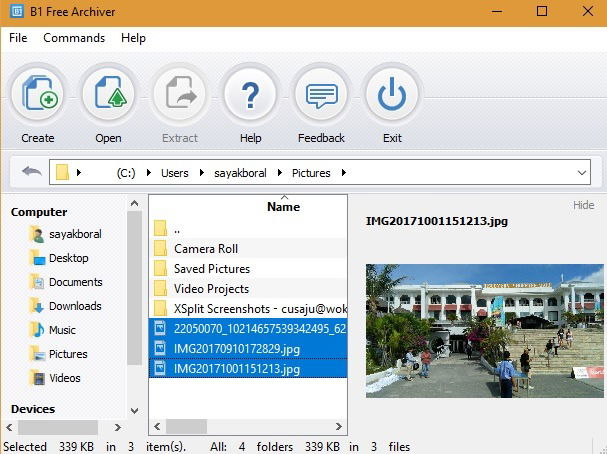Hide the preview pane with the Hide link
Image resolution: width=607 pixels, height=454 pixels.
point(583,205)
